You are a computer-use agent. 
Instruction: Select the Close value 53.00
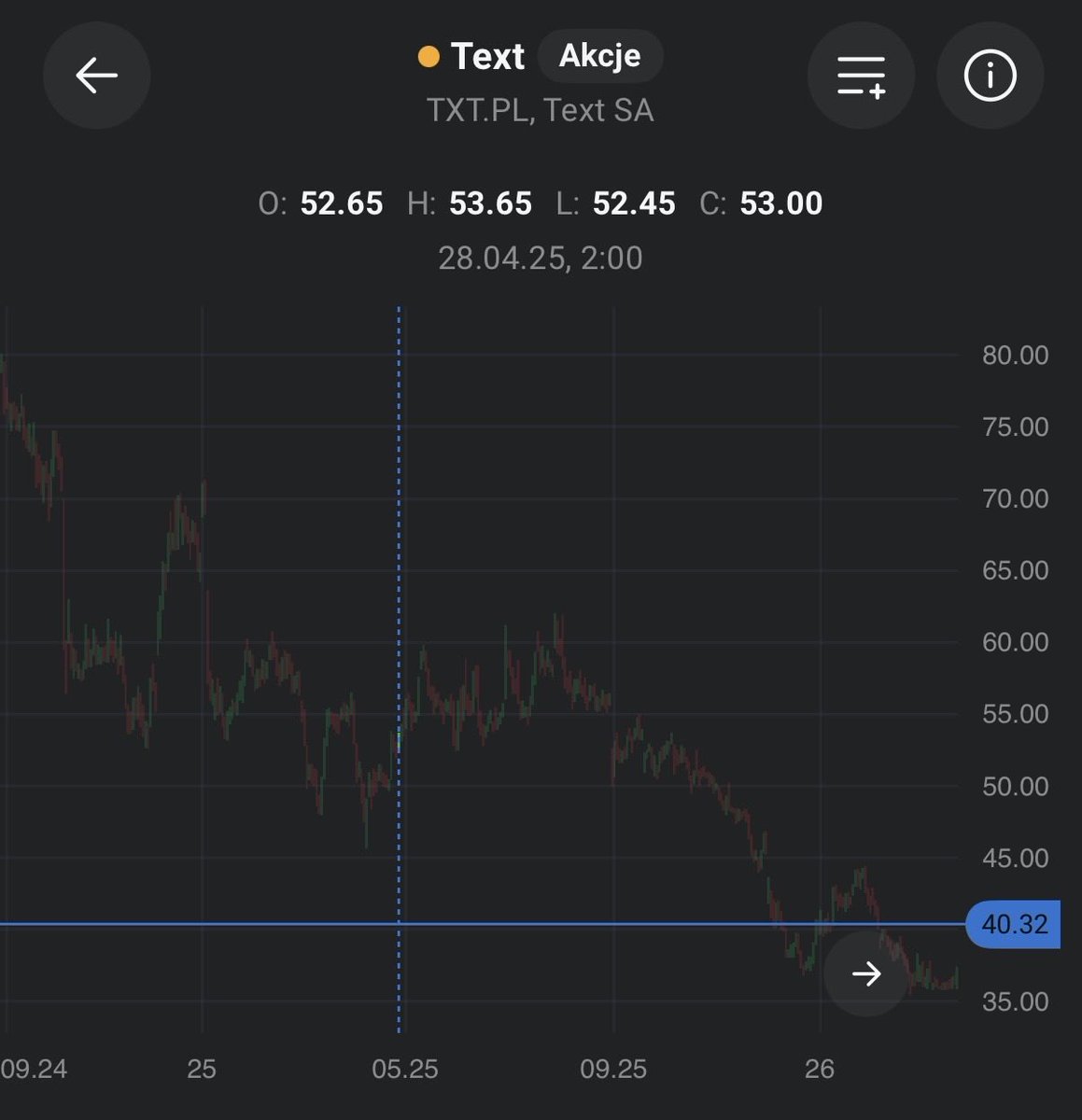tap(781, 203)
